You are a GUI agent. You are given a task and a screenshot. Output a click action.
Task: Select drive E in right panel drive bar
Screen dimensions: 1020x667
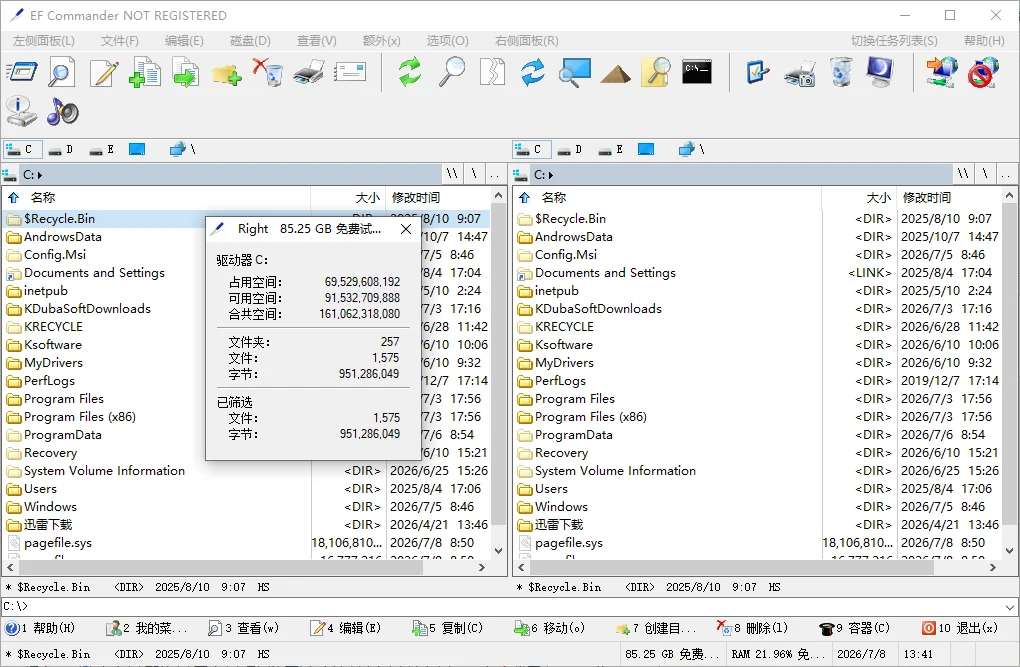click(611, 150)
